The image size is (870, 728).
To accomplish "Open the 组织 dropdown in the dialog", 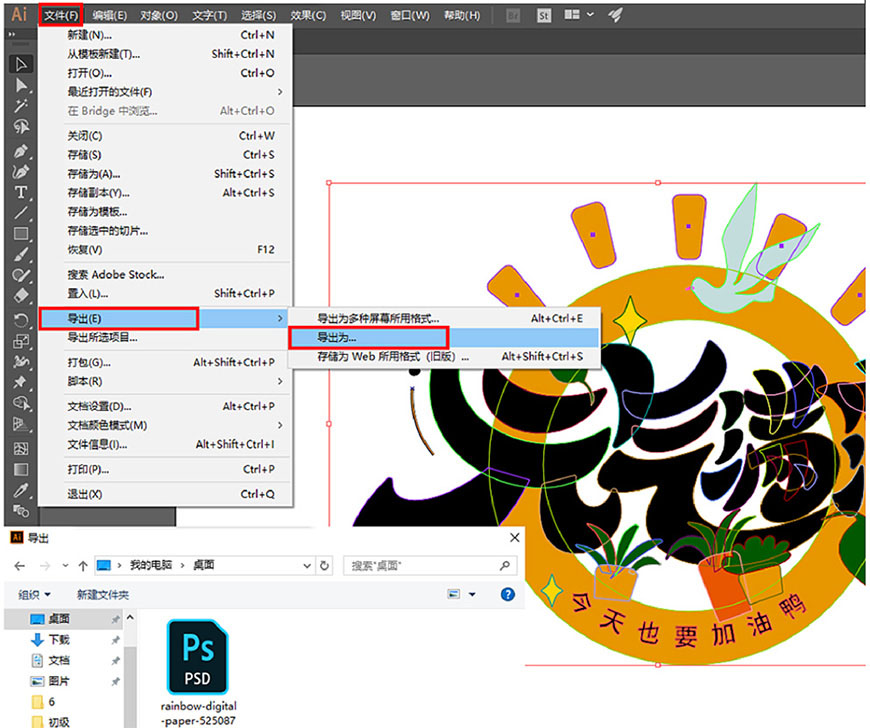I will click(33, 594).
